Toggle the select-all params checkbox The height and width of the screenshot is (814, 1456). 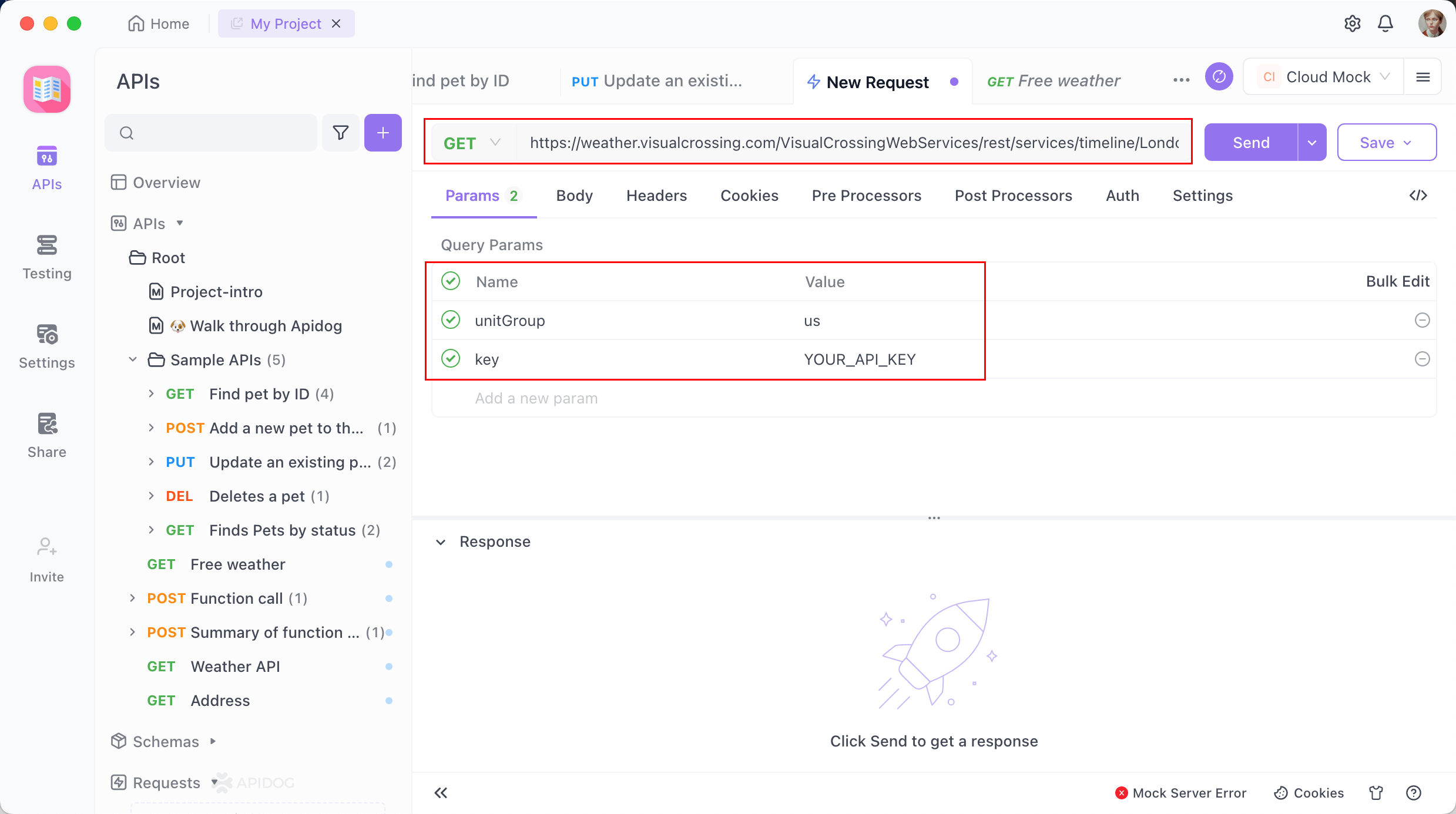point(451,281)
